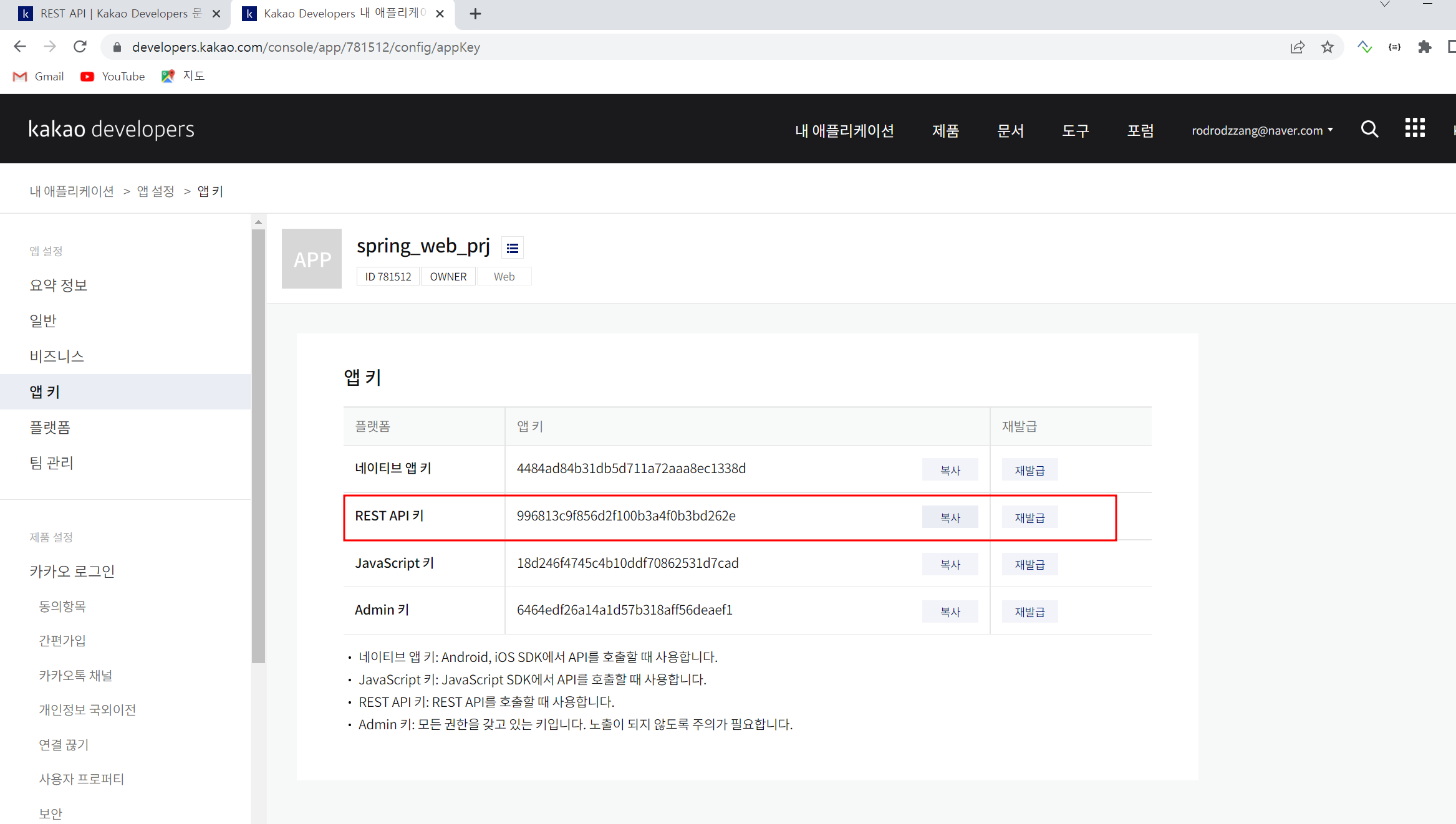Image resolution: width=1456 pixels, height=824 pixels.
Task: Open the 지도 maps bookmark
Action: point(183,76)
